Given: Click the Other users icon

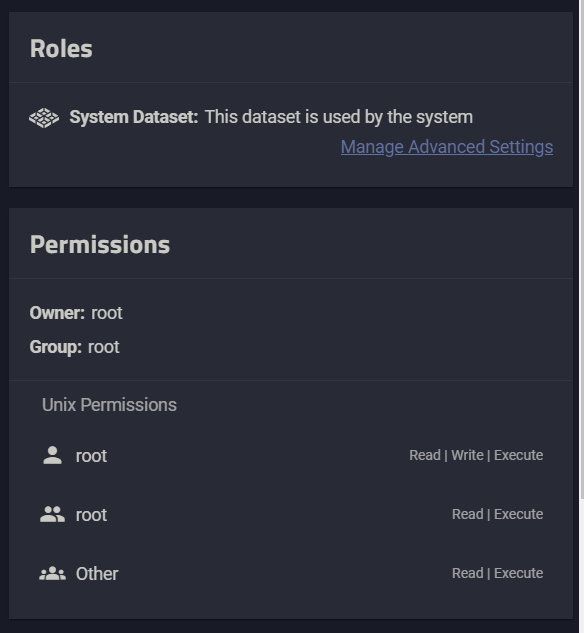Looking at the screenshot, I should pos(52,573).
